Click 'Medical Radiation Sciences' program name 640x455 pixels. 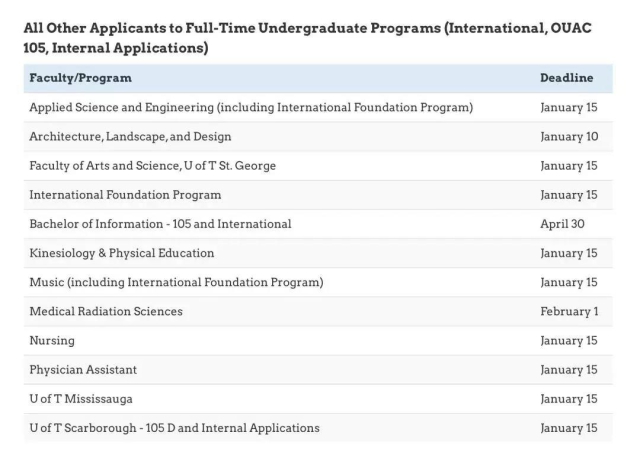point(106,311)
